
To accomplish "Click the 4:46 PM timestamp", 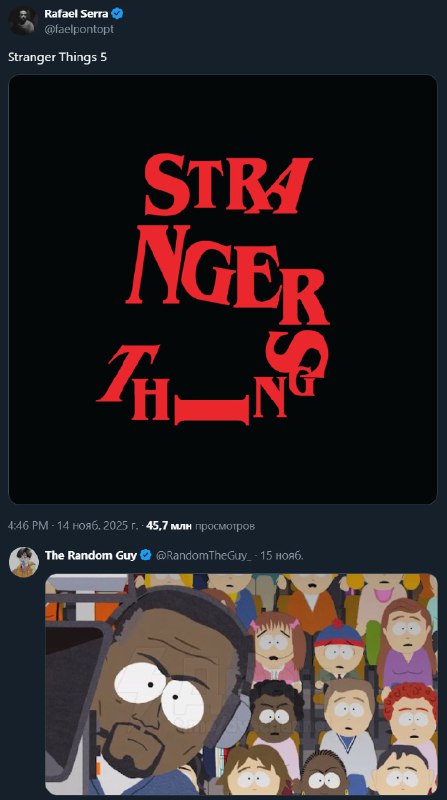I will (28, 526).
